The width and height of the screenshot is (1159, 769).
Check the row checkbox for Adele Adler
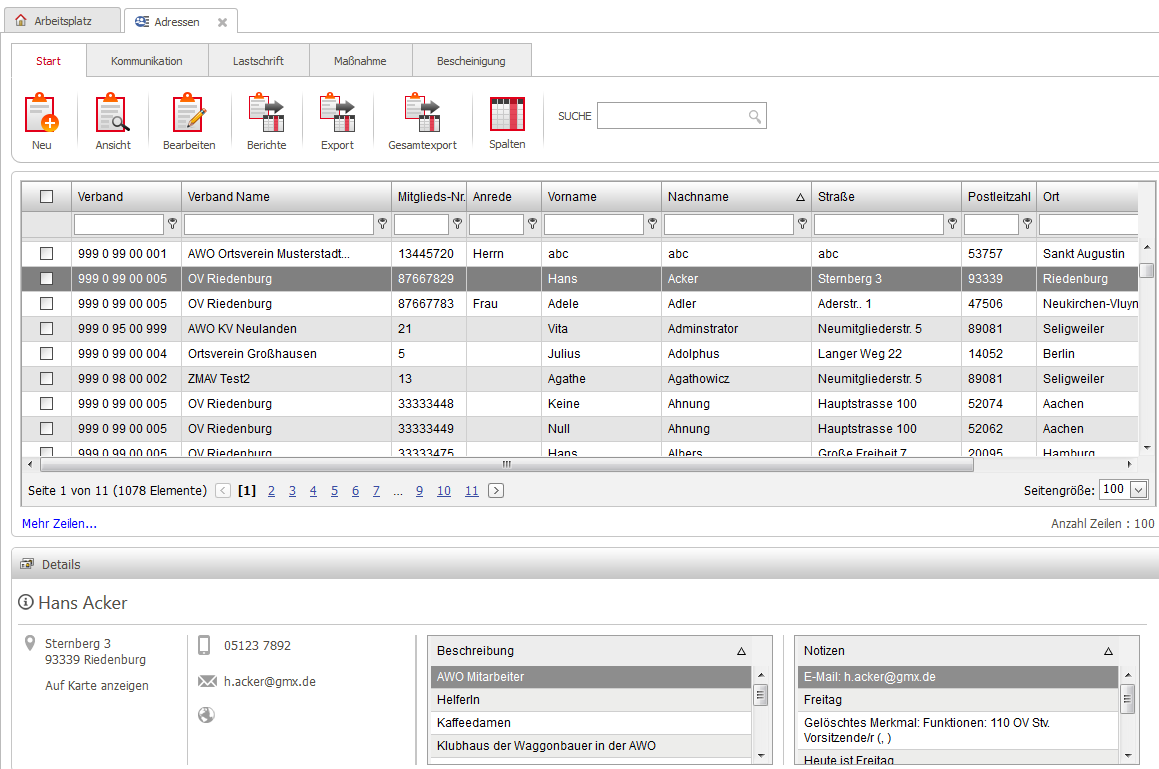[47, 303]
